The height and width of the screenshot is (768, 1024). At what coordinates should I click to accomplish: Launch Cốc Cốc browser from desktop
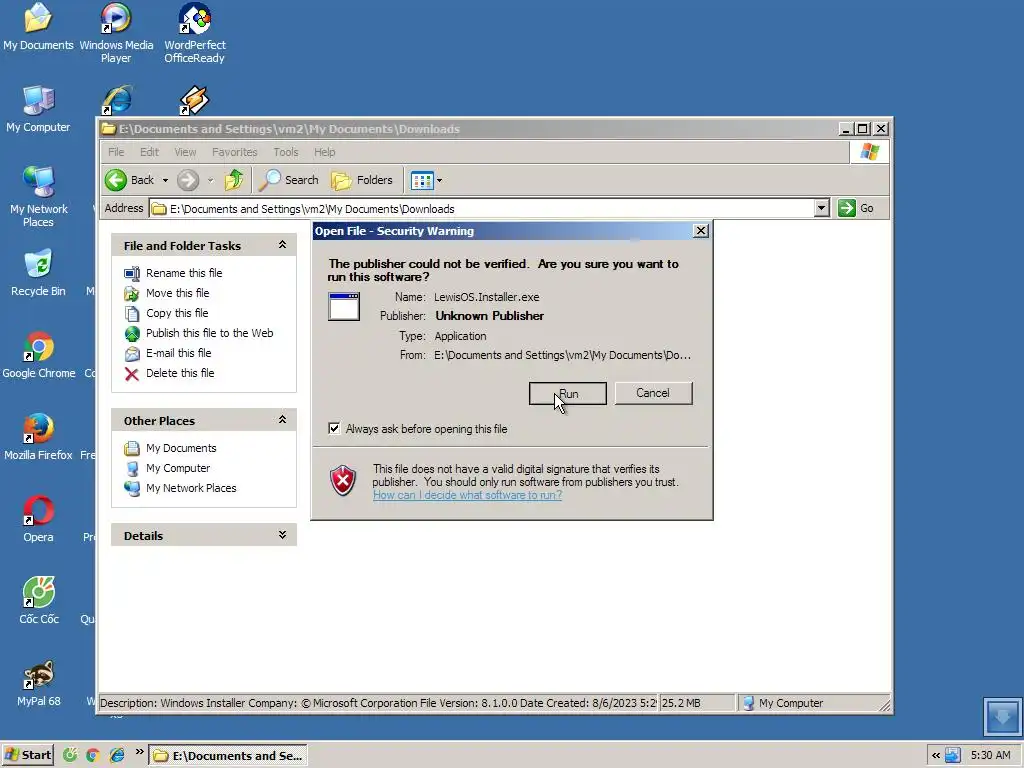coord(39,601)
